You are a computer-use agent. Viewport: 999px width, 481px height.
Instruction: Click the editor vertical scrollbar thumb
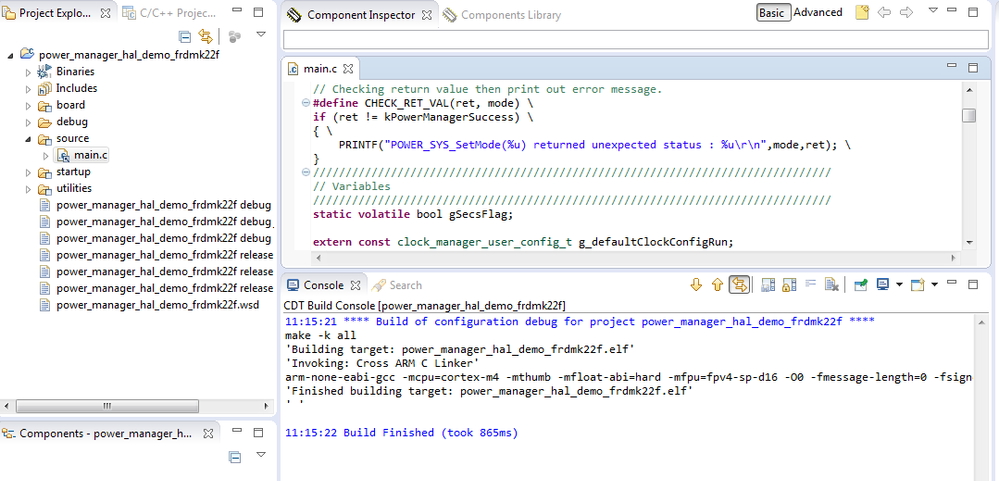point(968,115)
